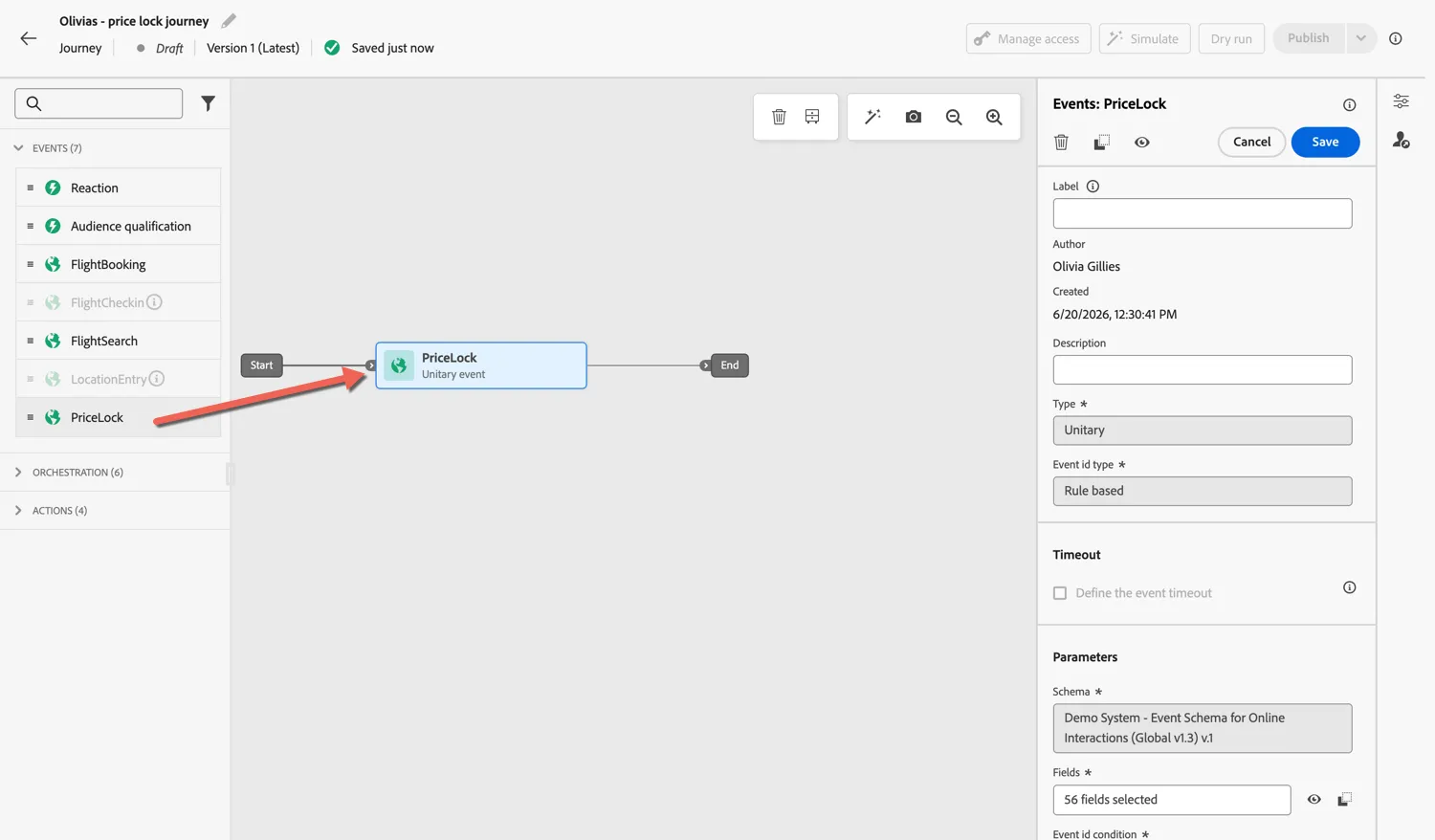Take canvas screenshot with camera icon

coord(914,117)
